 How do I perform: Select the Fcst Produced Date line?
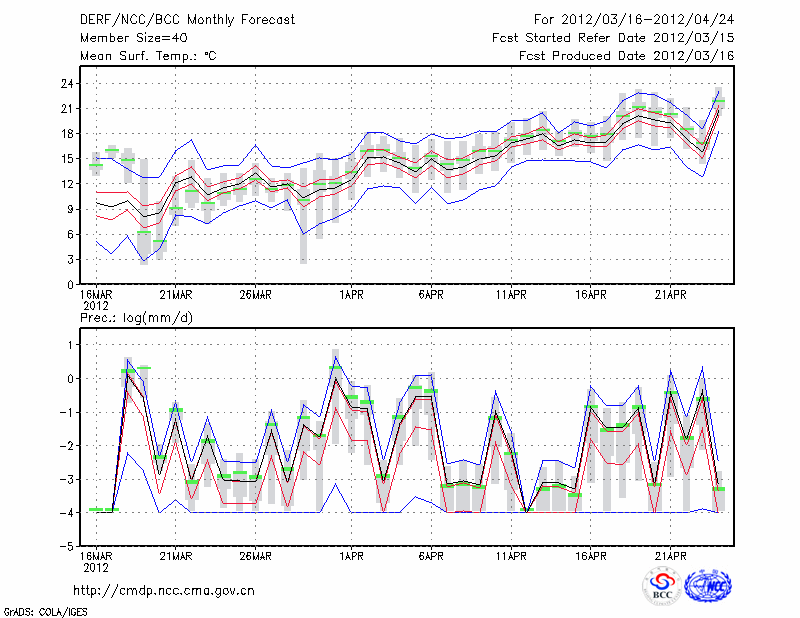(x=626, y=56)
